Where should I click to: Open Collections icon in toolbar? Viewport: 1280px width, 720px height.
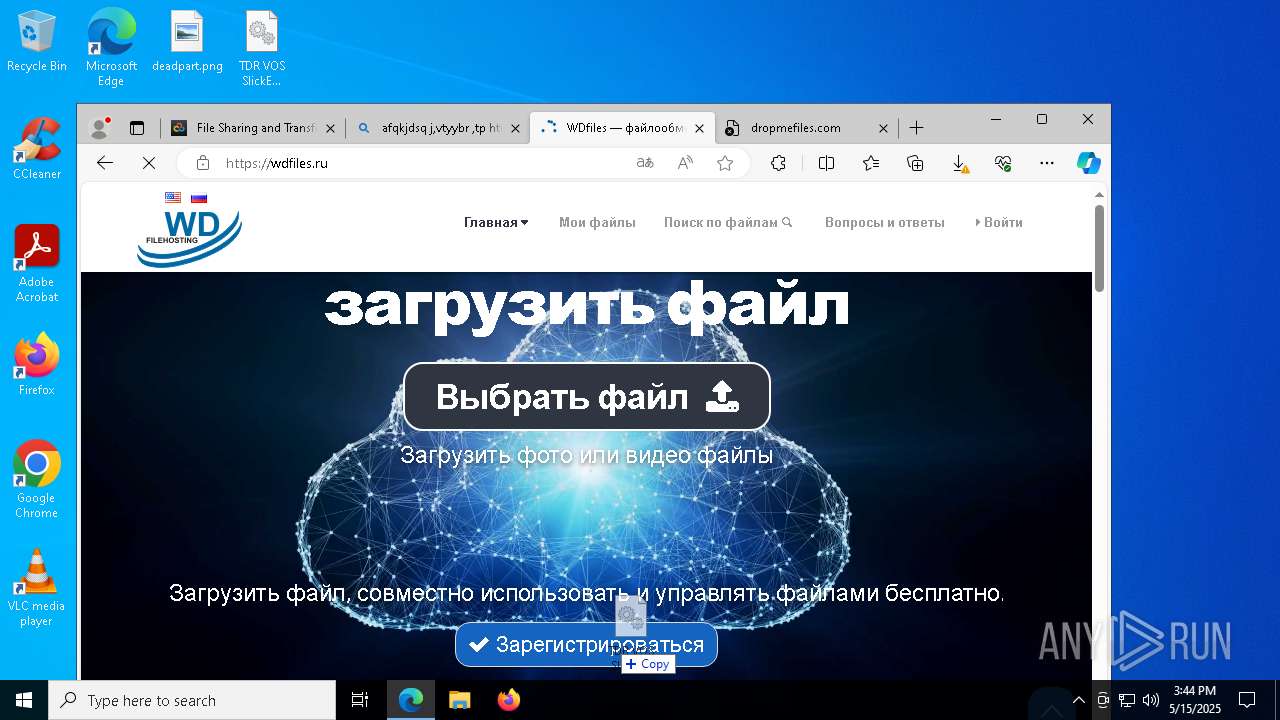click(915, 163)
